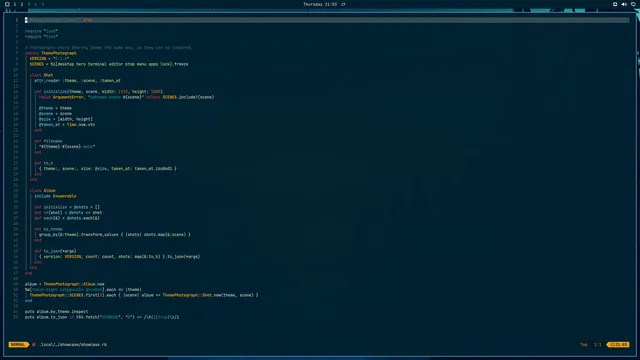Click the Top scroll position indicator
The height and width of the screenshot is (360, 640).
pos(584,344)
